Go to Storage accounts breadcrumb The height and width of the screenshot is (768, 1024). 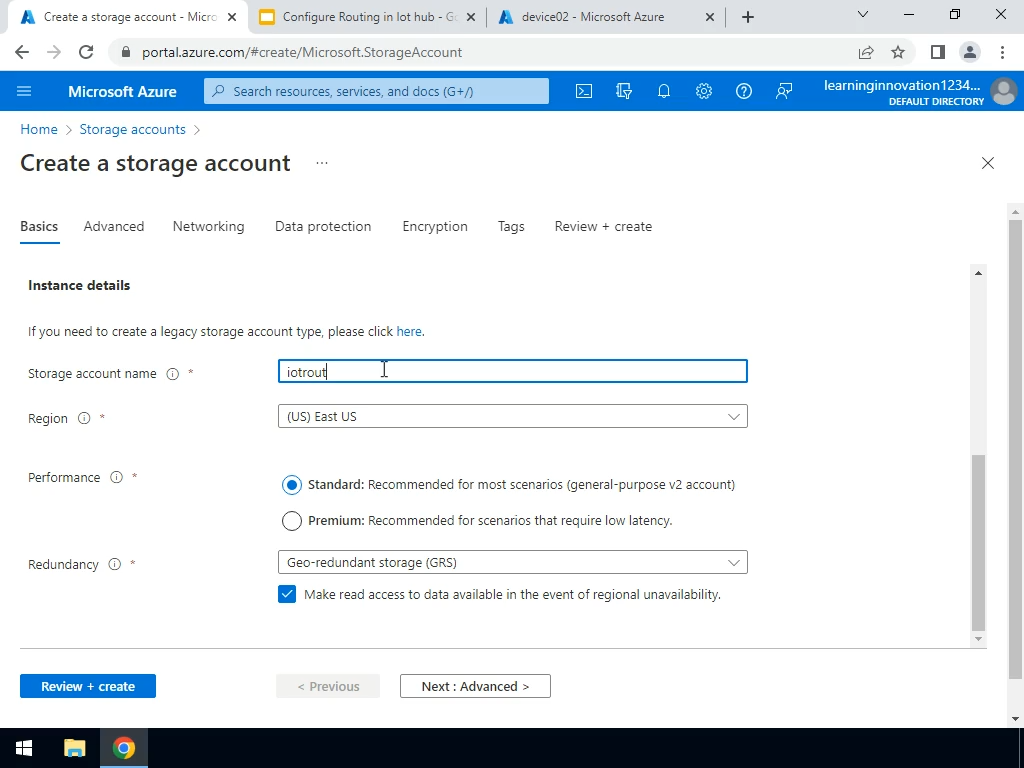click(x=133, y=129)
